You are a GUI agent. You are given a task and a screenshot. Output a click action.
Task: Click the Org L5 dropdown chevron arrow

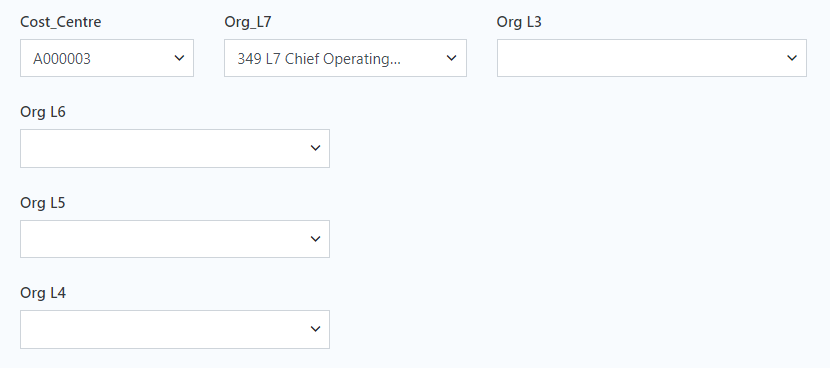315,239
